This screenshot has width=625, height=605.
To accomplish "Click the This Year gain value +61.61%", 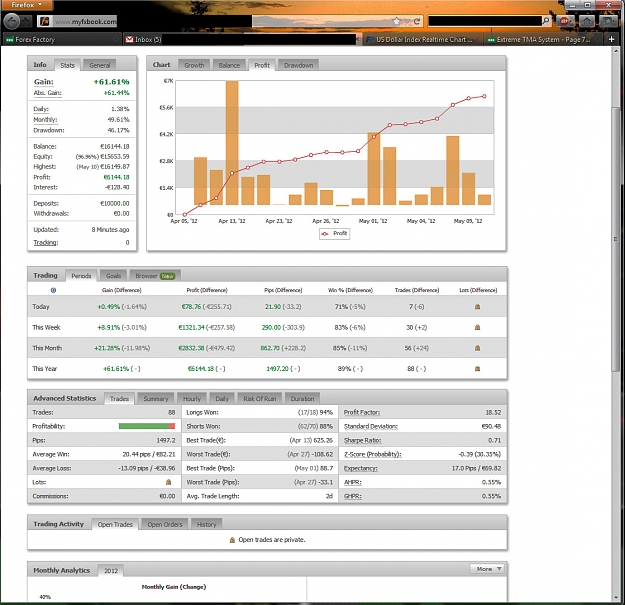I will pos(116,369).
